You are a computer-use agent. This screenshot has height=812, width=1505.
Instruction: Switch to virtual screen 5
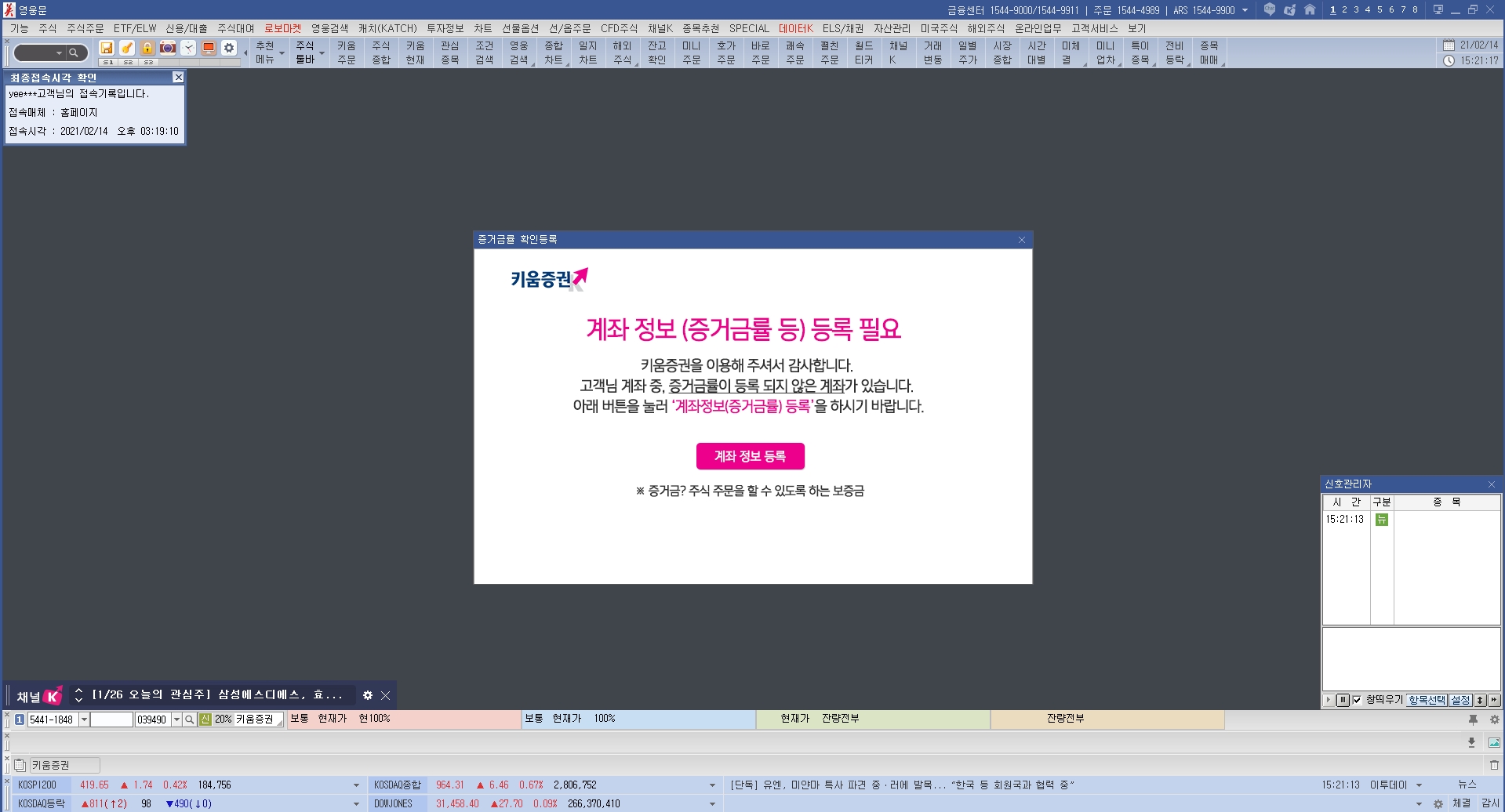1380,9
